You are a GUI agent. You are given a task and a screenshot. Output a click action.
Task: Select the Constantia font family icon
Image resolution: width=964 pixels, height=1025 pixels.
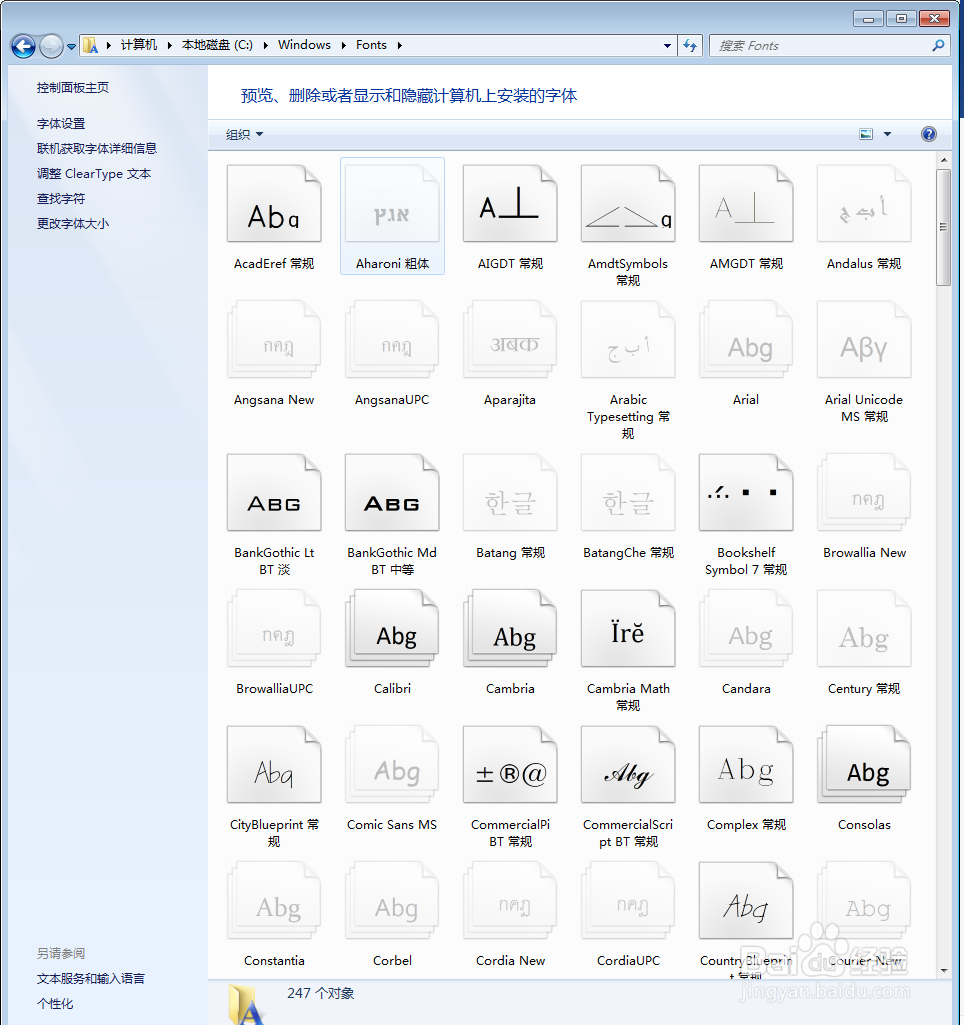(274, 901)
